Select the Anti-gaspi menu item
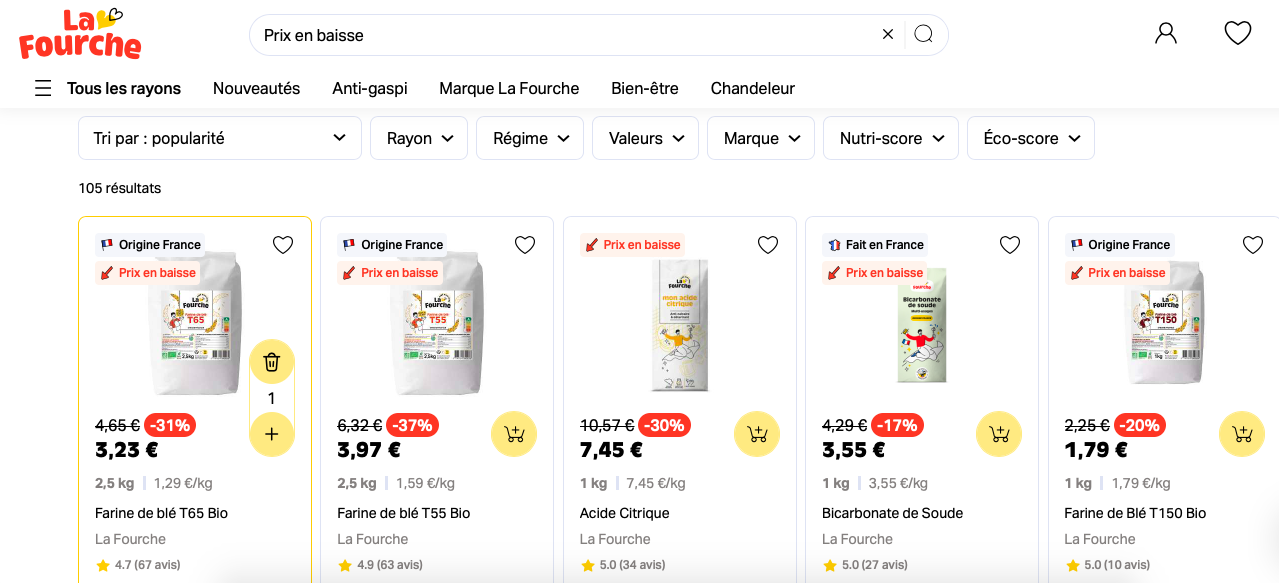The height and width of the screenshot is (583, 1279). pyautogui.click(x=369, y=88)
